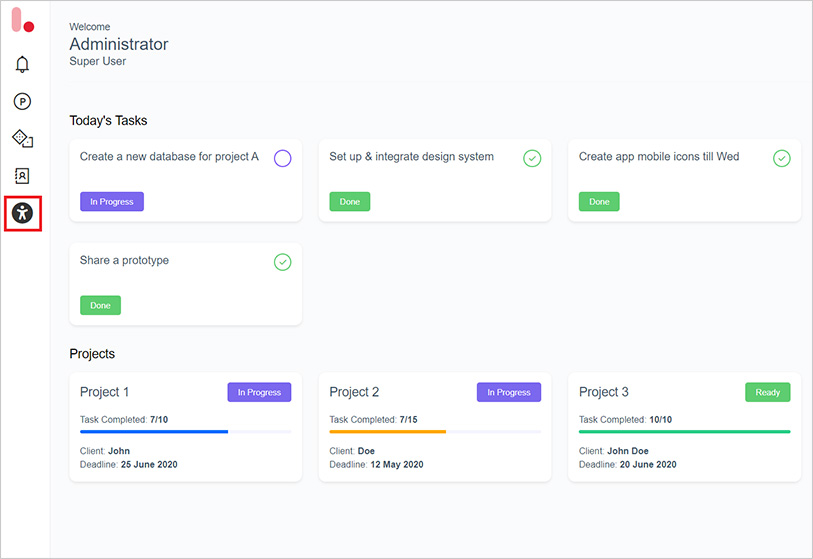Open the notifications bell icon
Viewport: 813px width, 559px height.
pos(22,65)
